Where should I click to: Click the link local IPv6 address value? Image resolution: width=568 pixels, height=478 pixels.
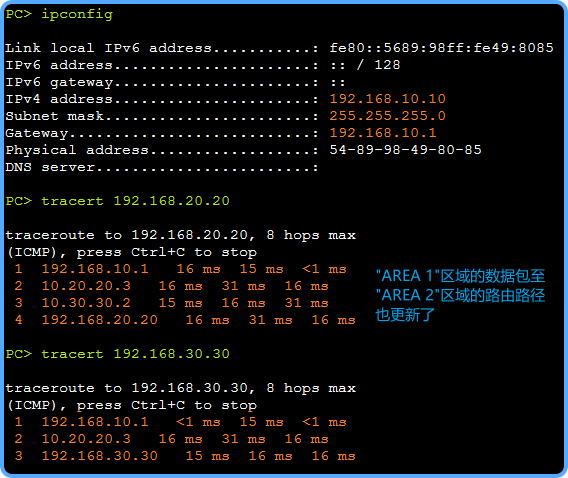click(441, 48)
